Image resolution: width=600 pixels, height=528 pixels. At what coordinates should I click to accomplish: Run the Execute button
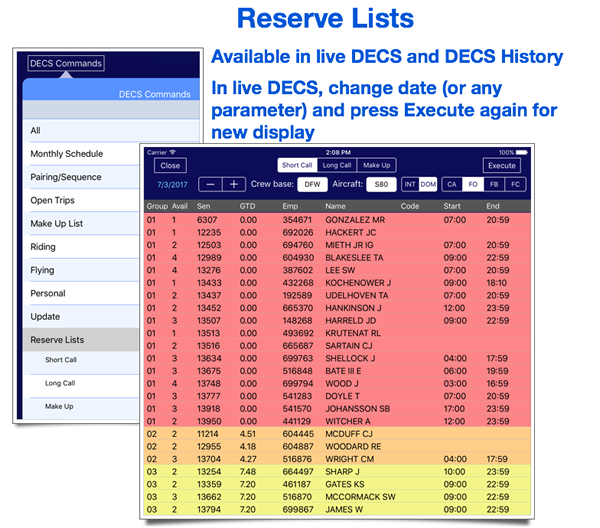click(x=502, y=166)
